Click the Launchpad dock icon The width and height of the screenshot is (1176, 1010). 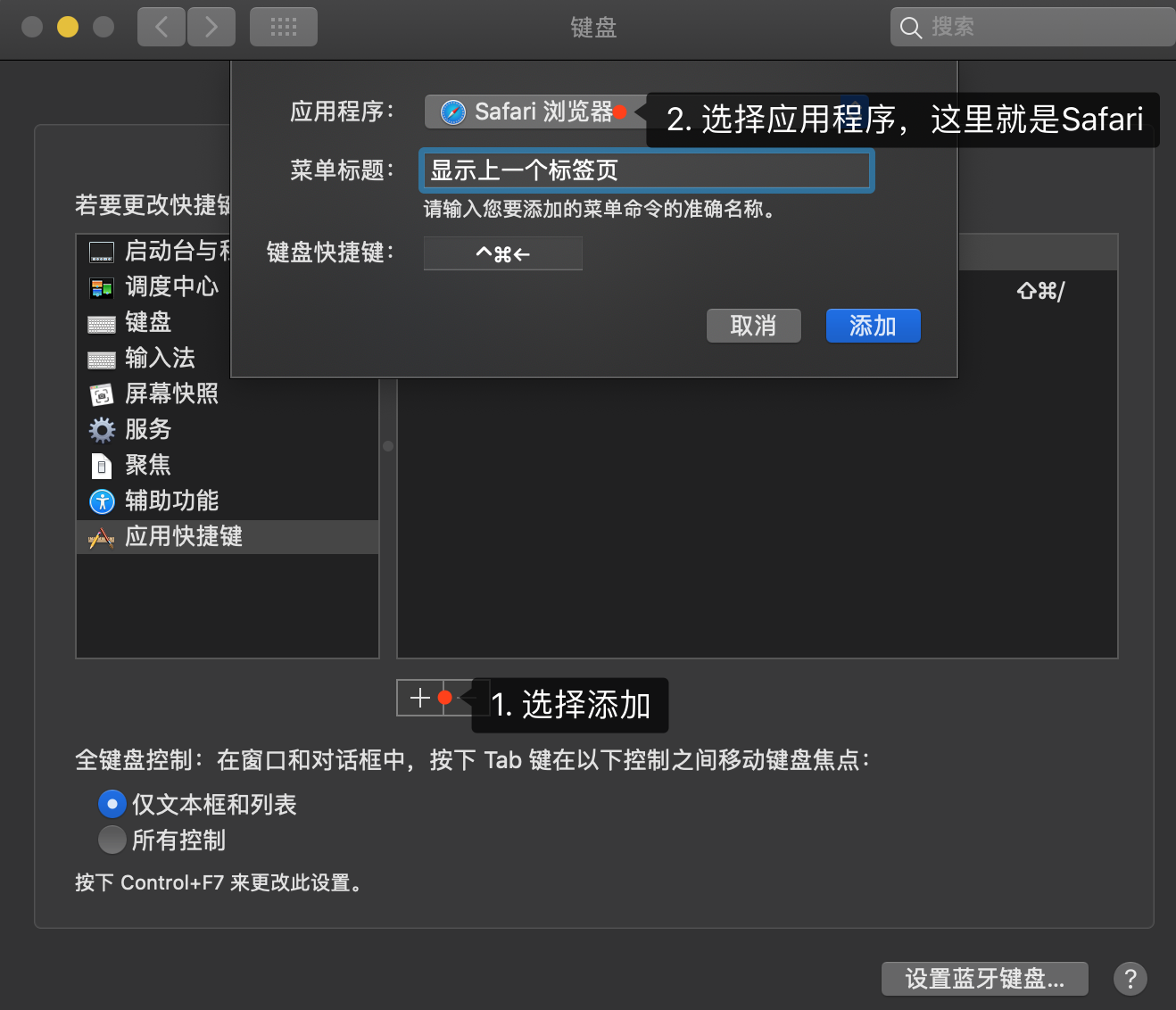pos(102,252)
